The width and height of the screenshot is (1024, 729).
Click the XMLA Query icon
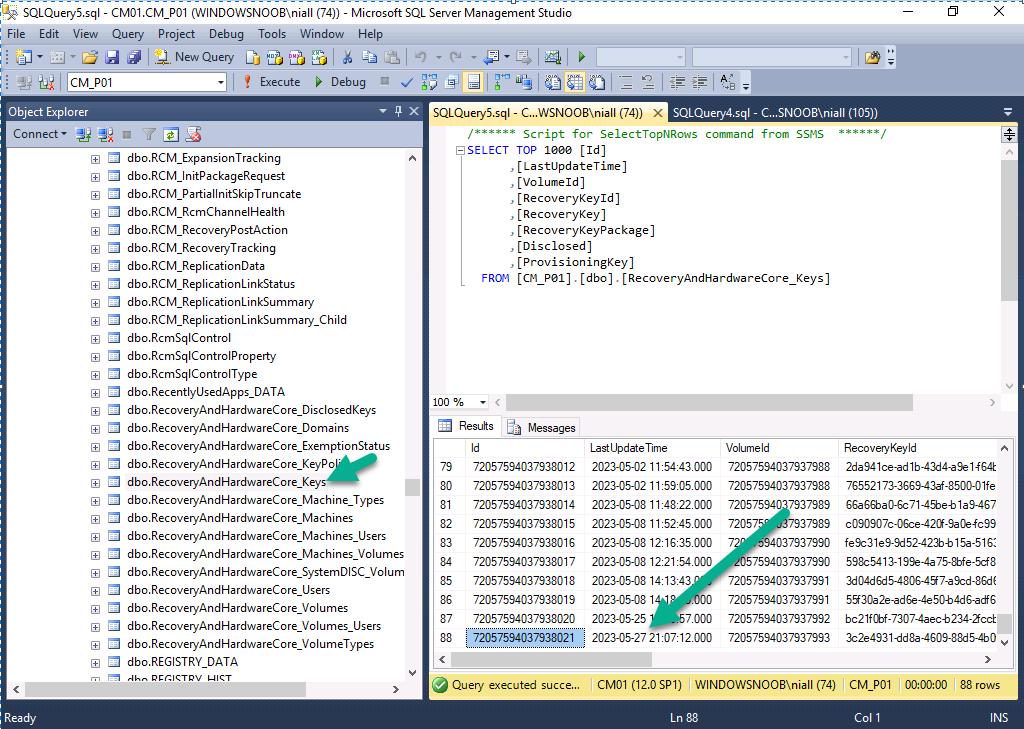(319, 57)
